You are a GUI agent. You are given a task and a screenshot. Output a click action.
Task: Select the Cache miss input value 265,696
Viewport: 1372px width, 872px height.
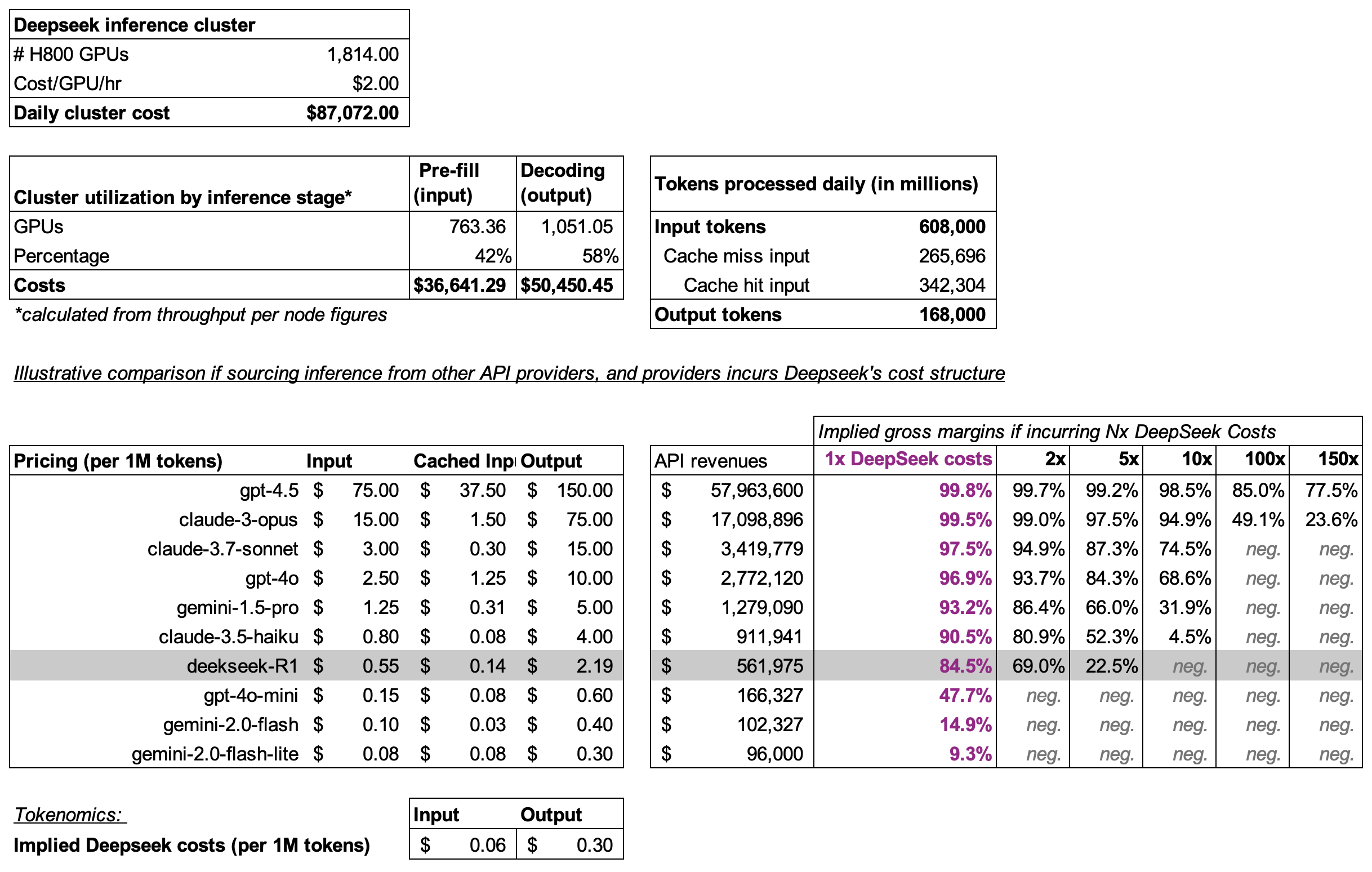tap(951, 256)
